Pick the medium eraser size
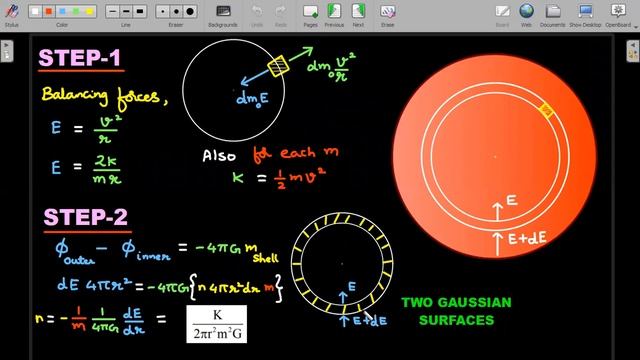 pos(176,12)
